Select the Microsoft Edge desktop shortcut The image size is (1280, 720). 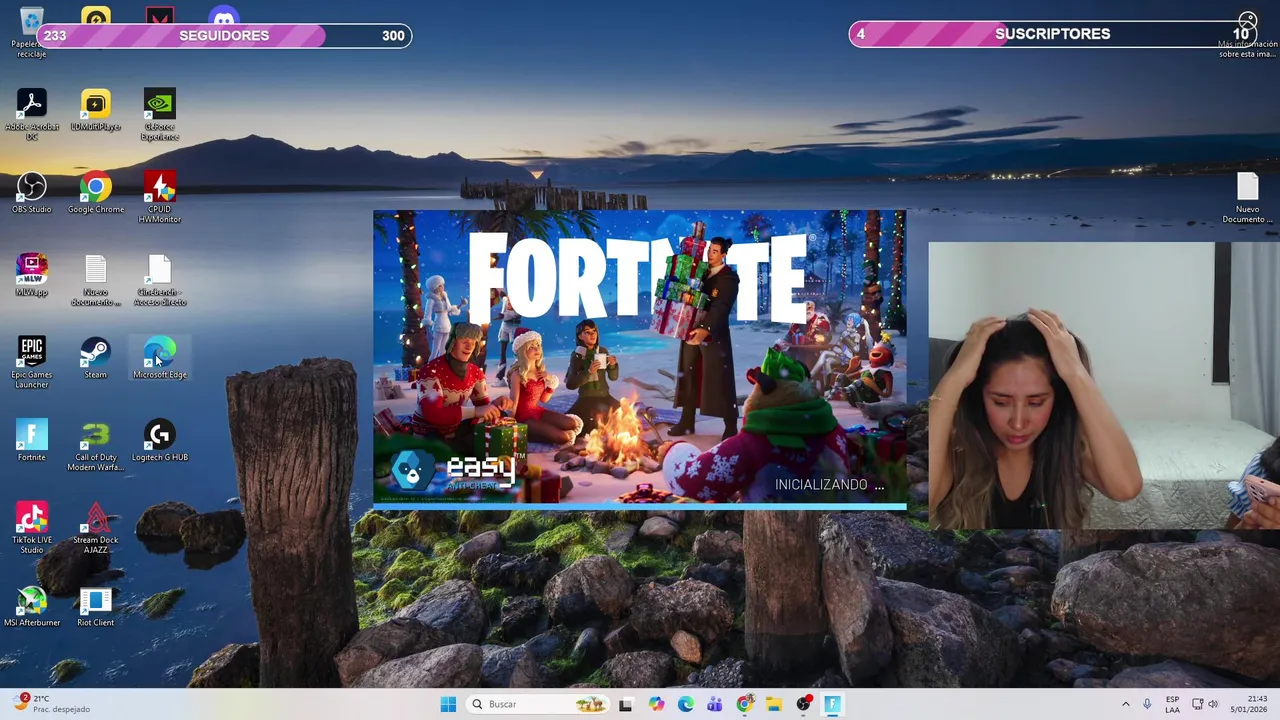159,358
